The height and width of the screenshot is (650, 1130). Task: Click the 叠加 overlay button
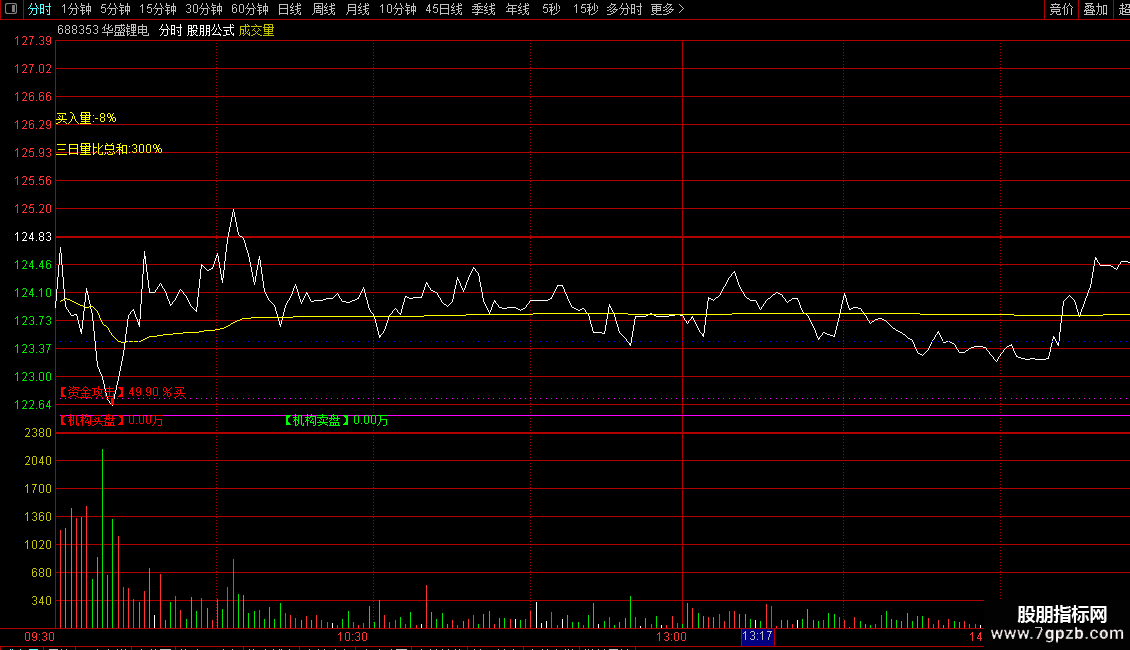[x=1095, y=9]
